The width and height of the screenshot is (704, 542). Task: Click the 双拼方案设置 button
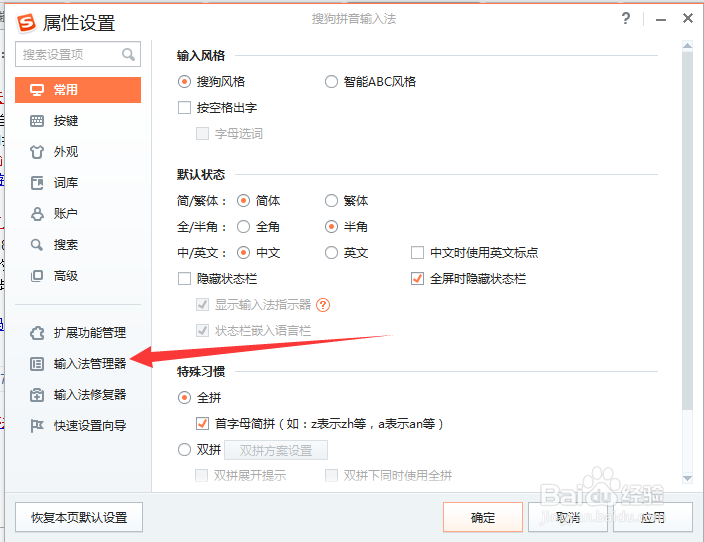276,450
